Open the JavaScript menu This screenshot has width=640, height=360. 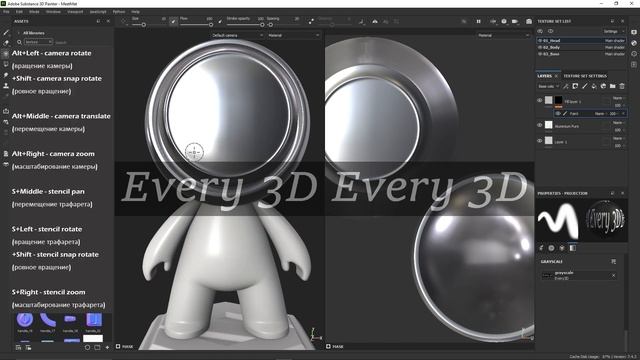(x=98, y=12)
